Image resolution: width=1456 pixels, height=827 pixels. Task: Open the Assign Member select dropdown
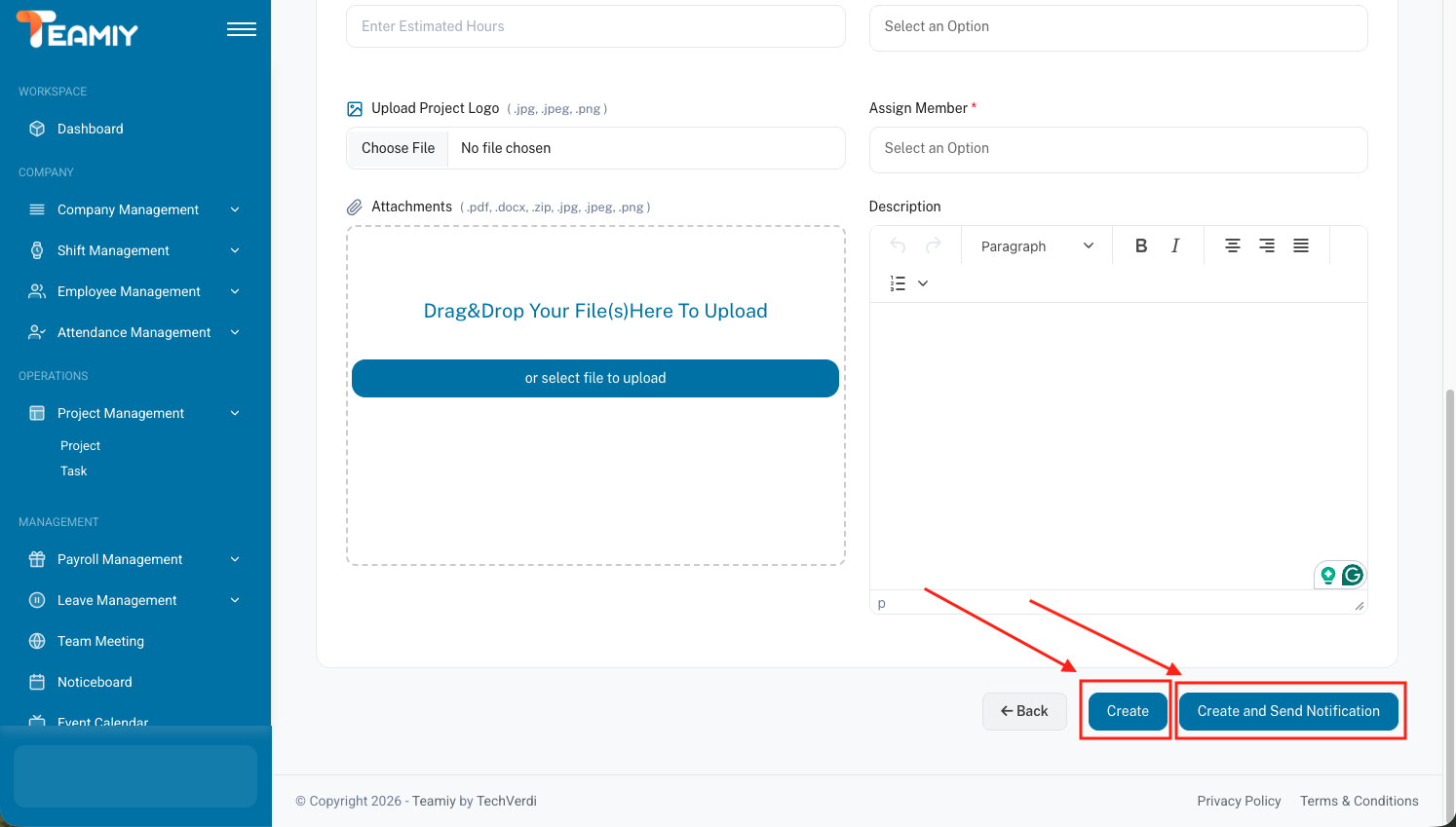(x=1118, y=149)
